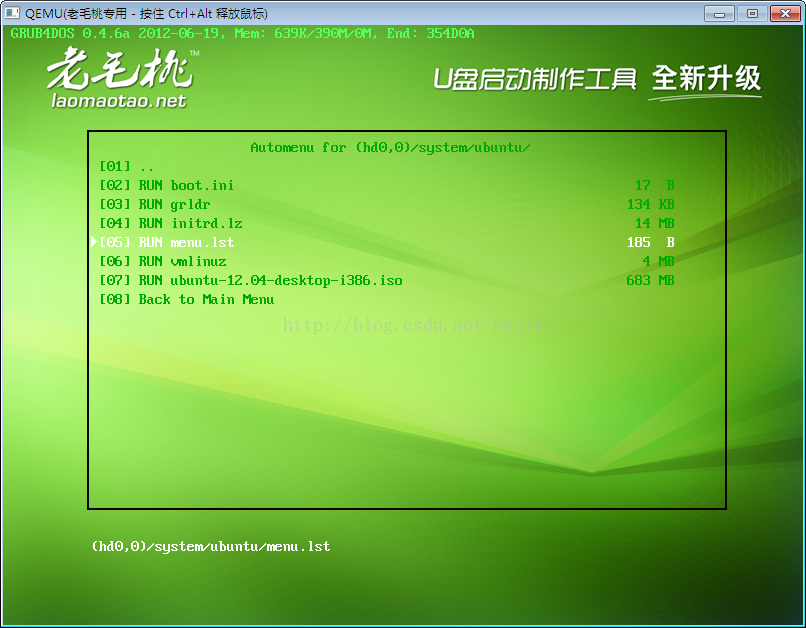
Task: Click the QEMU window title bar icon
Action: [12, 13]
